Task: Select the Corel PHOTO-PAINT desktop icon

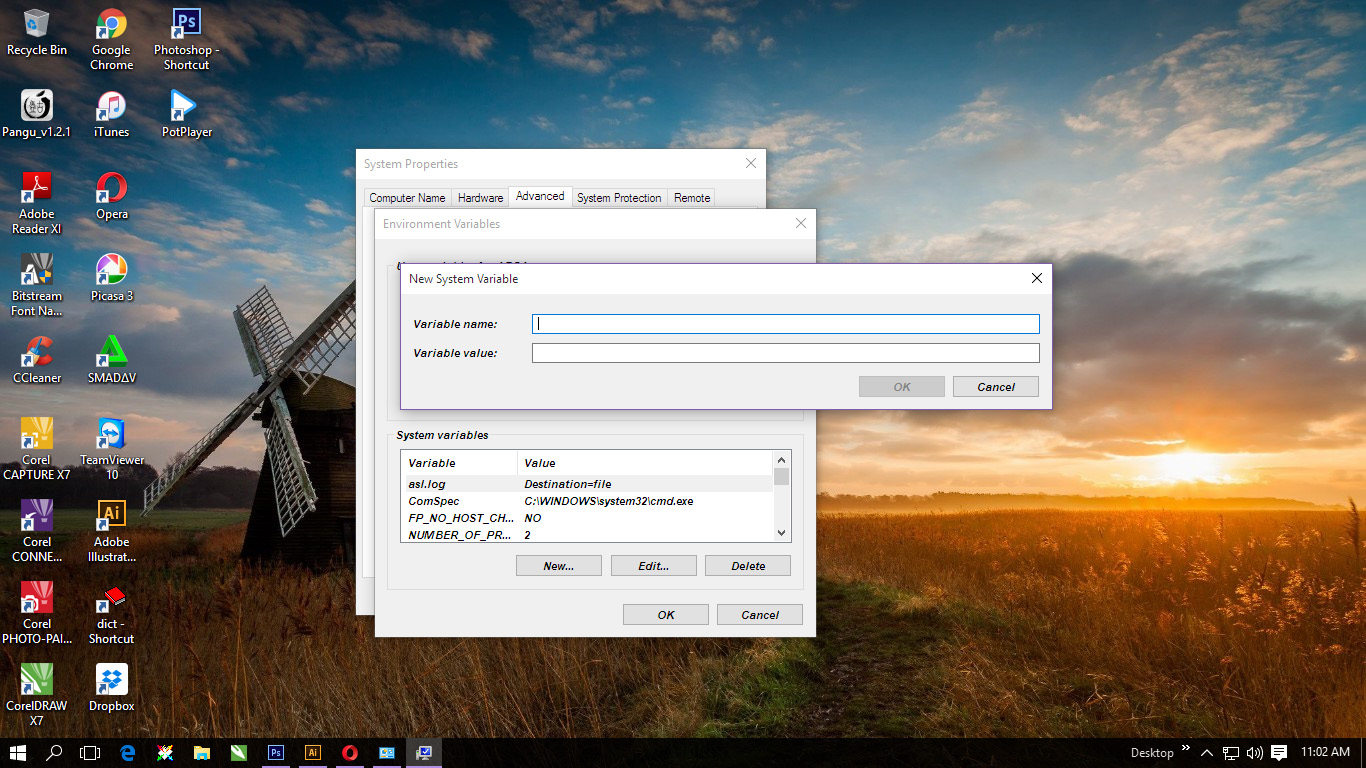Action: [37, 613]
